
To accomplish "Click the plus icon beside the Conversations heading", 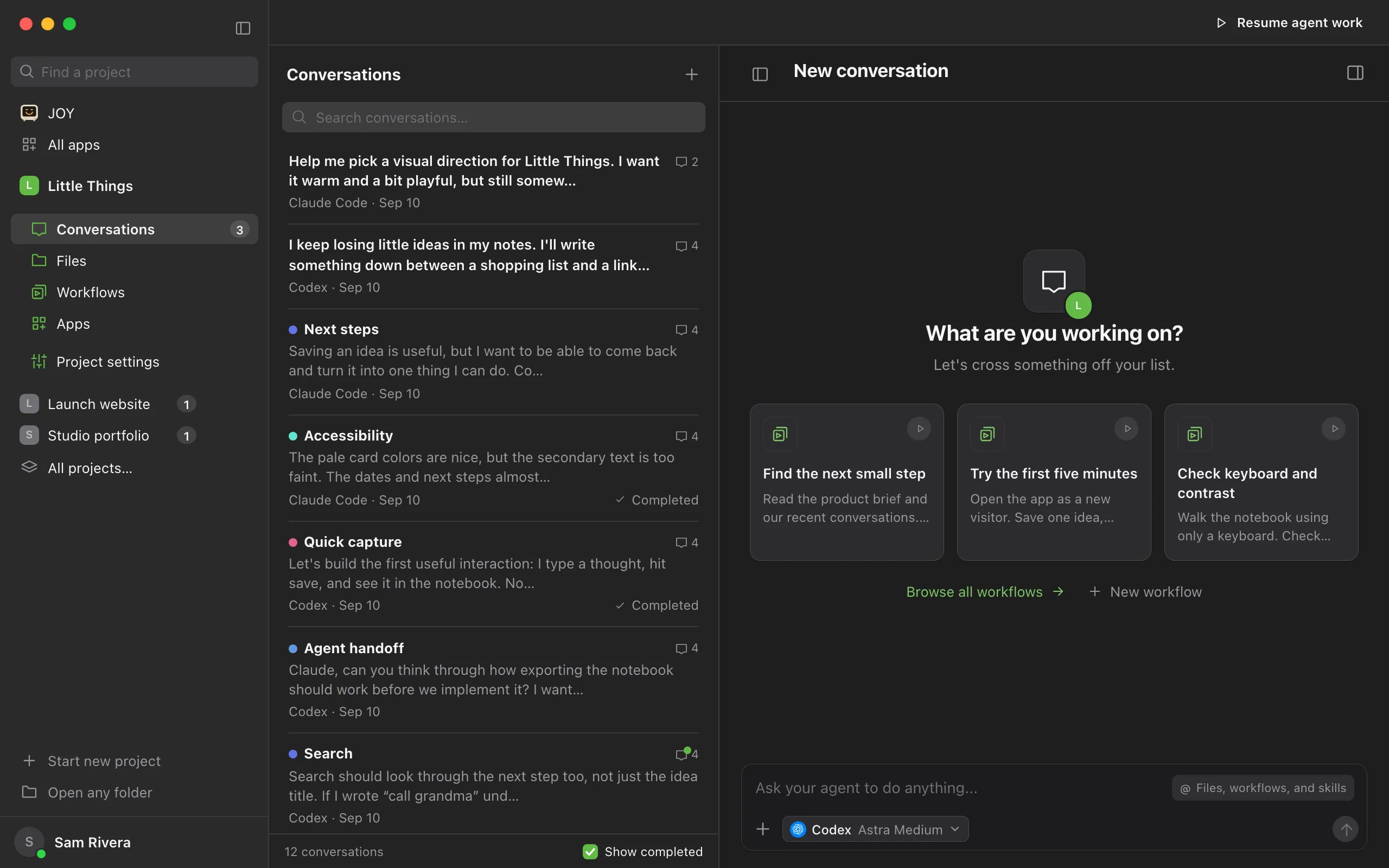I will tap(691, 75).
